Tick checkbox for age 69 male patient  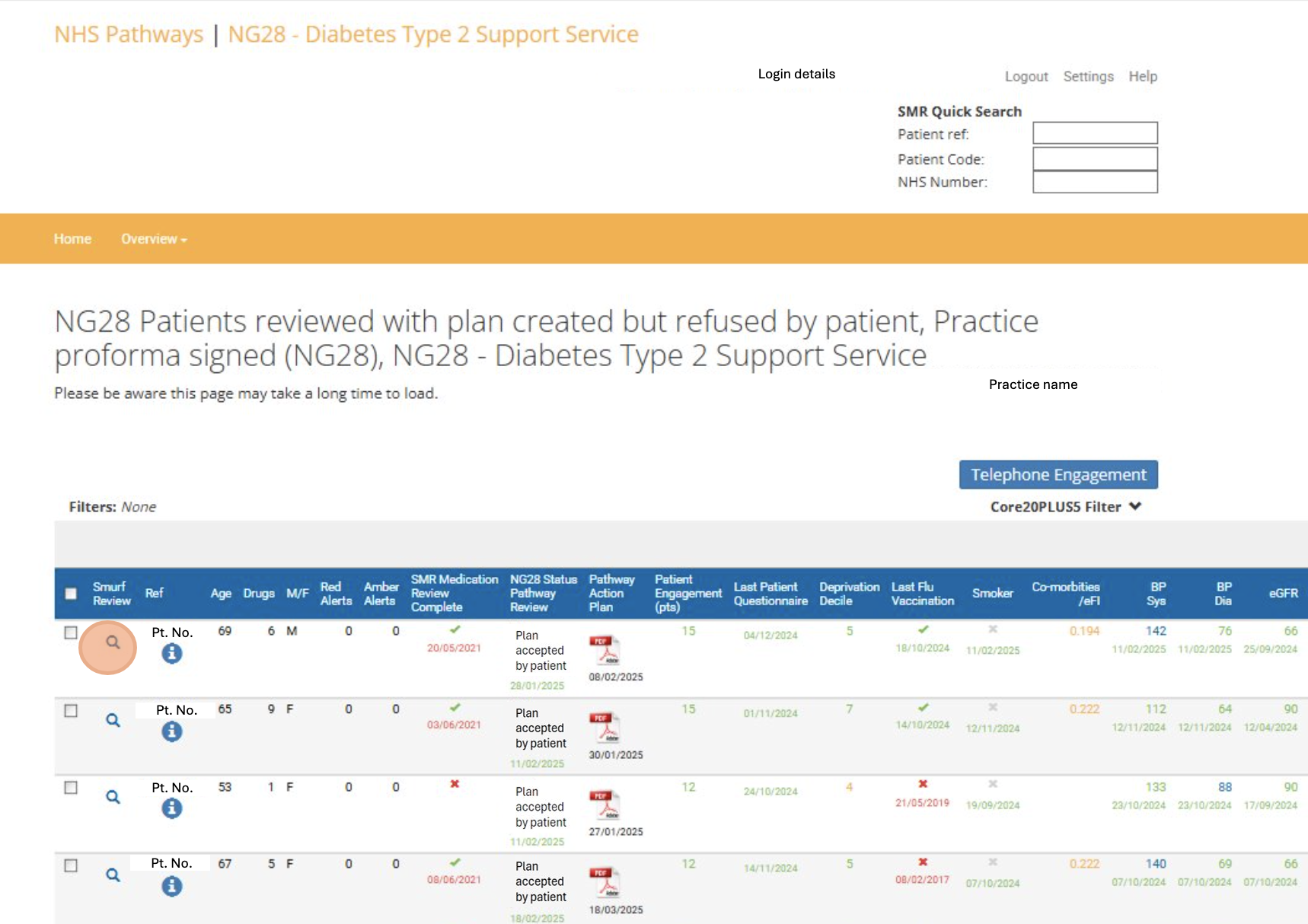point(71,632)
